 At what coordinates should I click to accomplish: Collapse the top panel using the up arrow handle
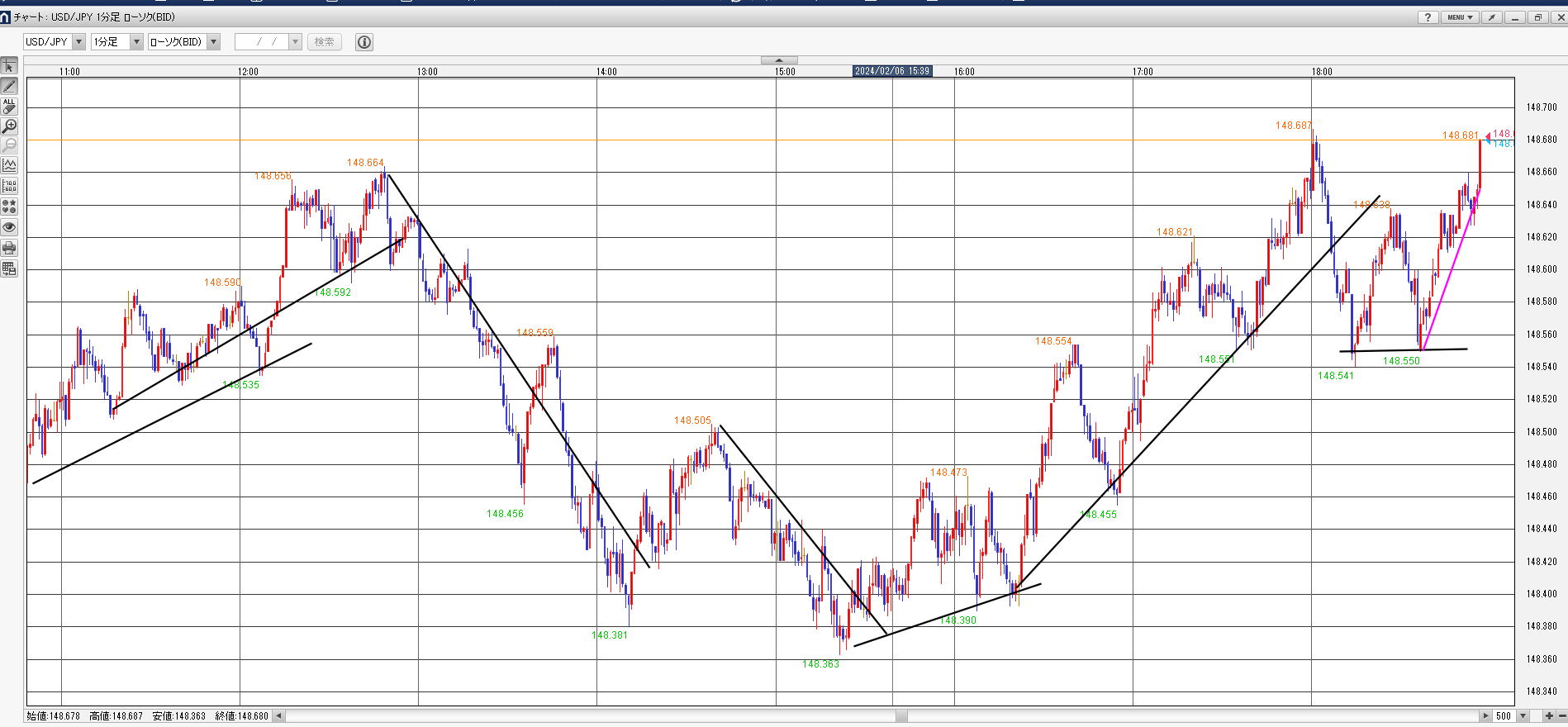coord(778,60)
